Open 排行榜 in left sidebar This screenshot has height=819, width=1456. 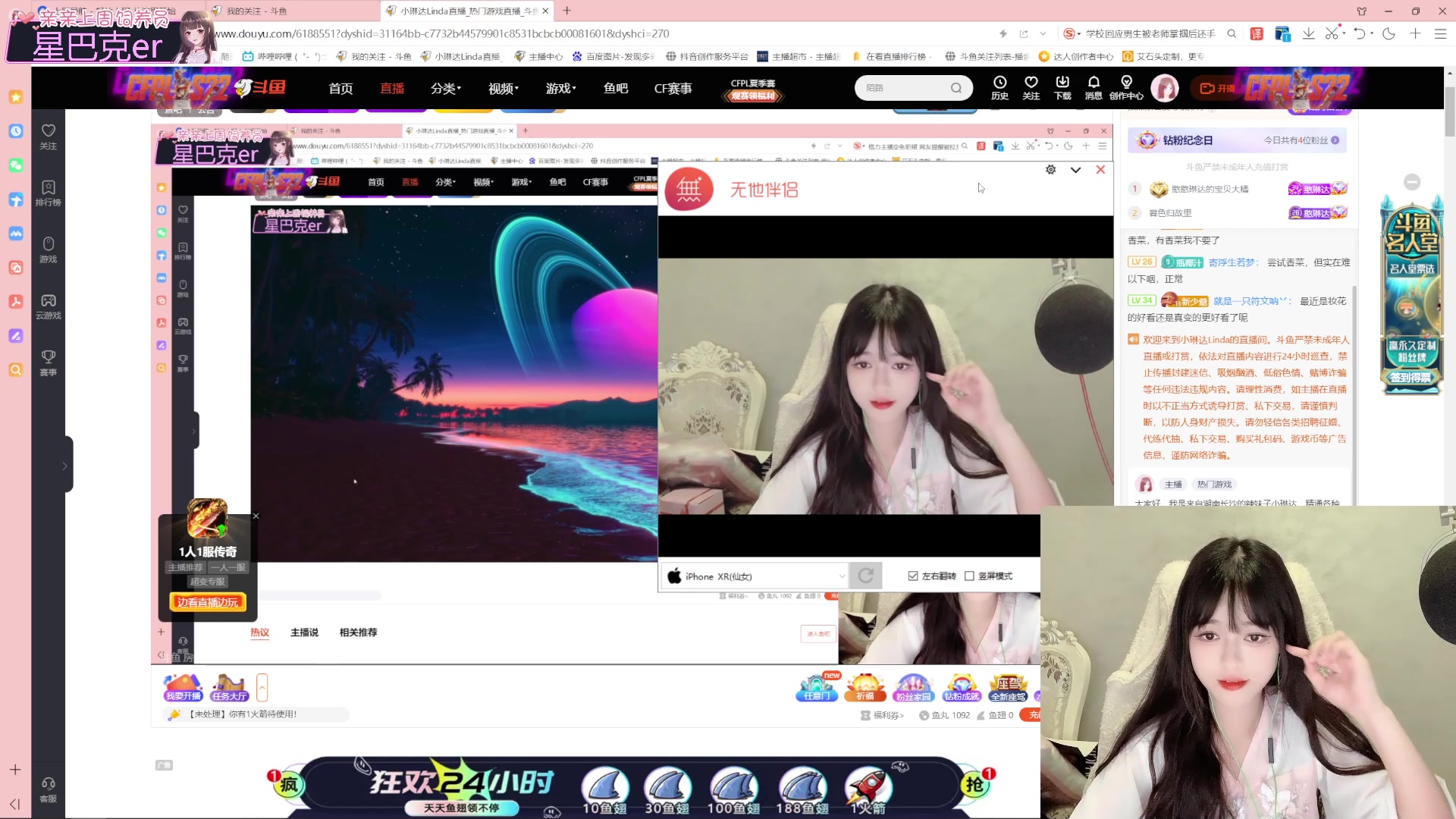[49, 193]
